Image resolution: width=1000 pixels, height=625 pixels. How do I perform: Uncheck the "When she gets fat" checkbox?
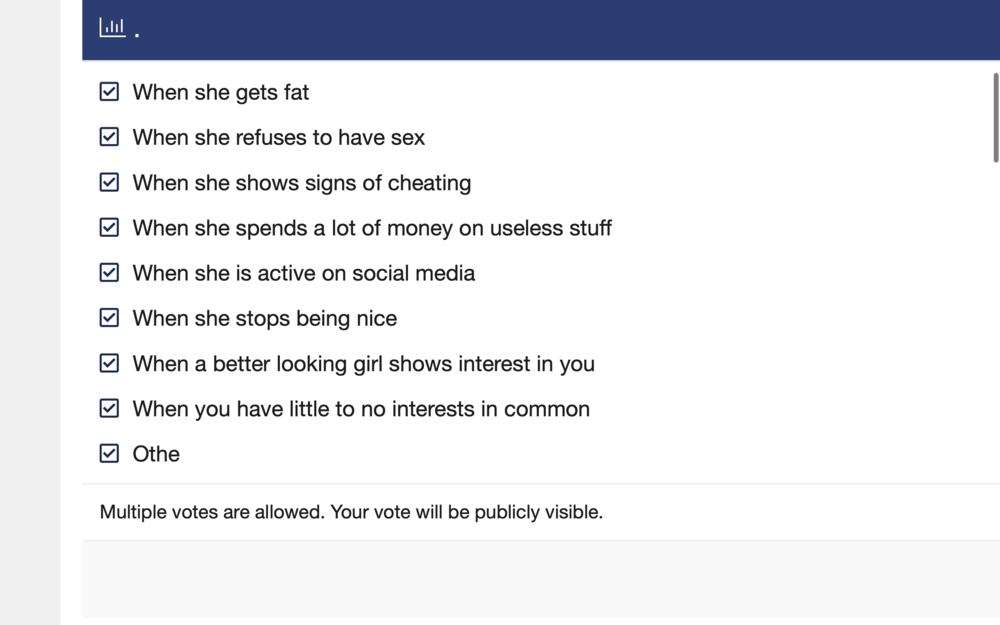110,92
